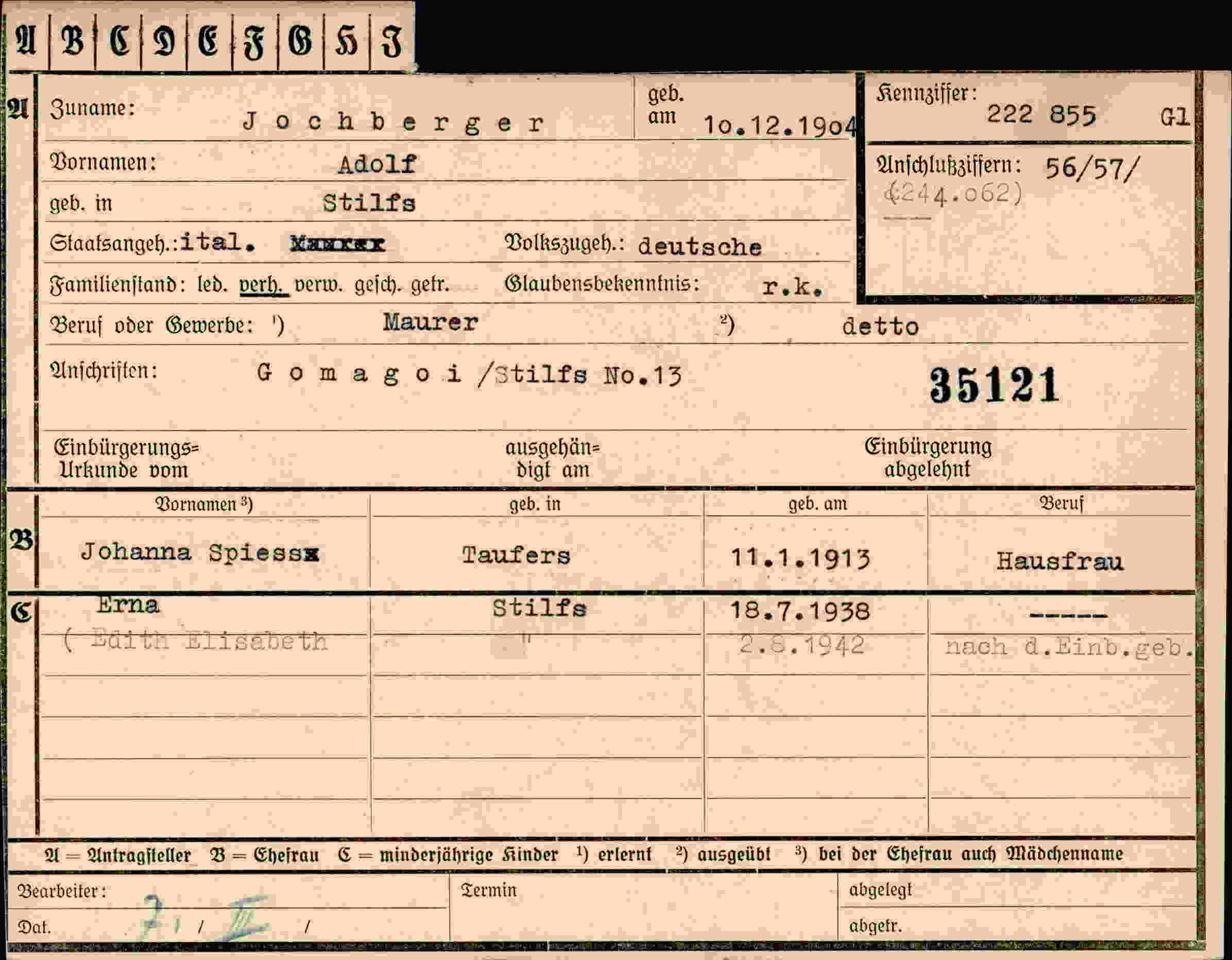Select index tab letter H
Image resolution: width=1232 pixels, height=960 pixels.
346,42
